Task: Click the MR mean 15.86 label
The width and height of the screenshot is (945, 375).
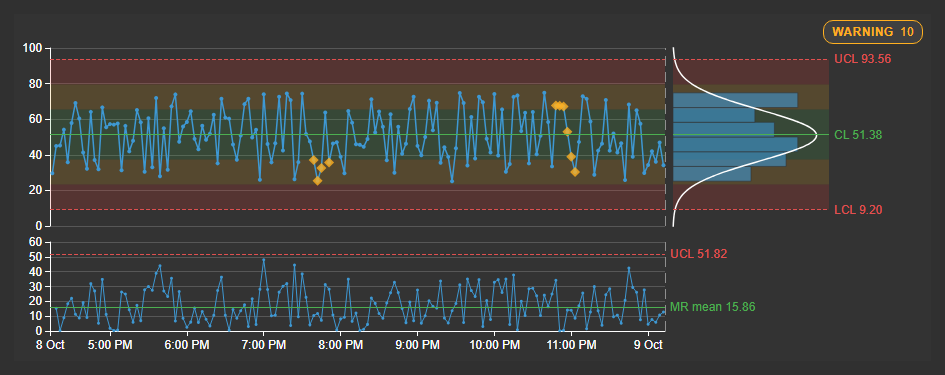Action: (712, 307)
